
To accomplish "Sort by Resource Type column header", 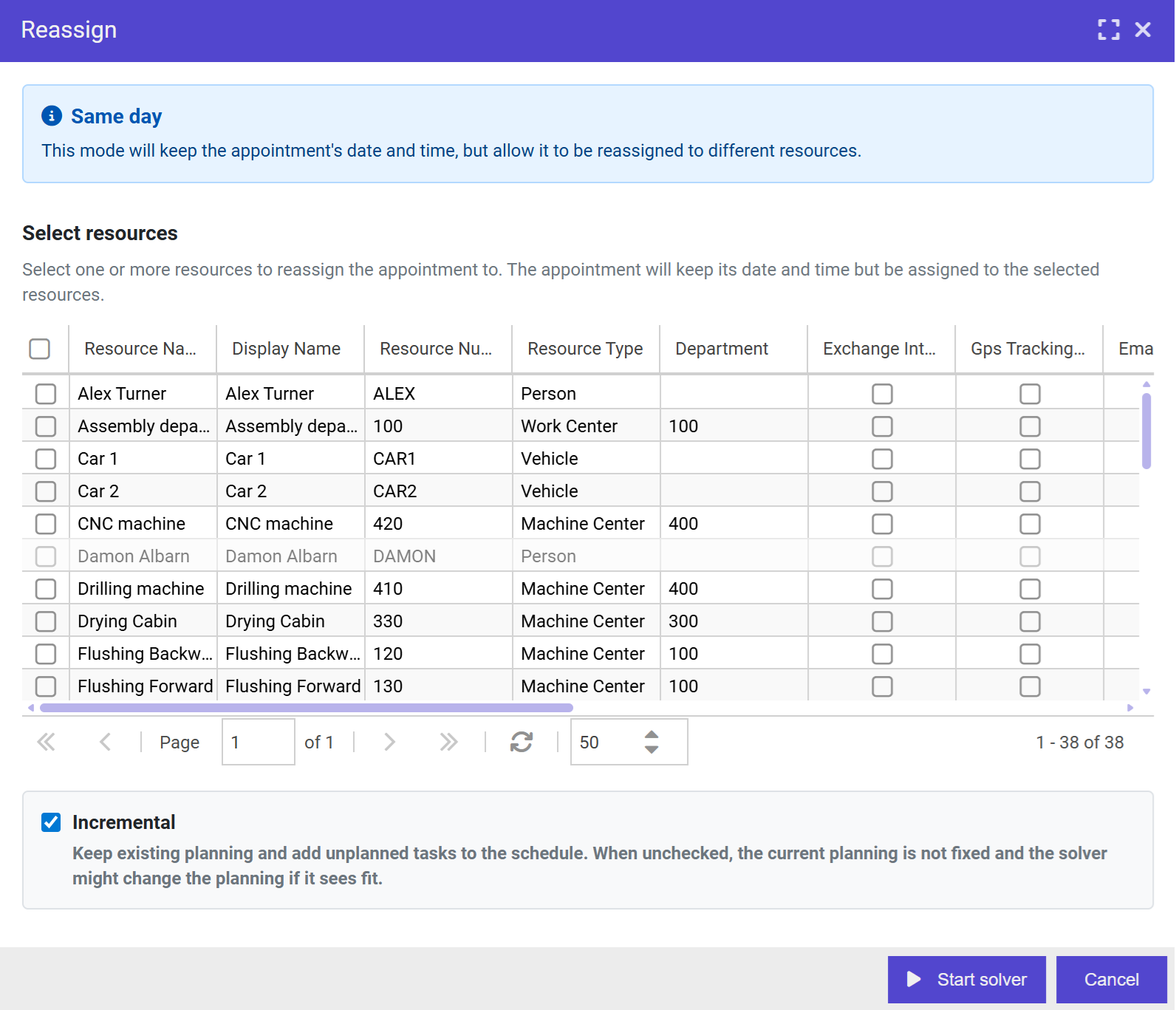I will point(584,349).
